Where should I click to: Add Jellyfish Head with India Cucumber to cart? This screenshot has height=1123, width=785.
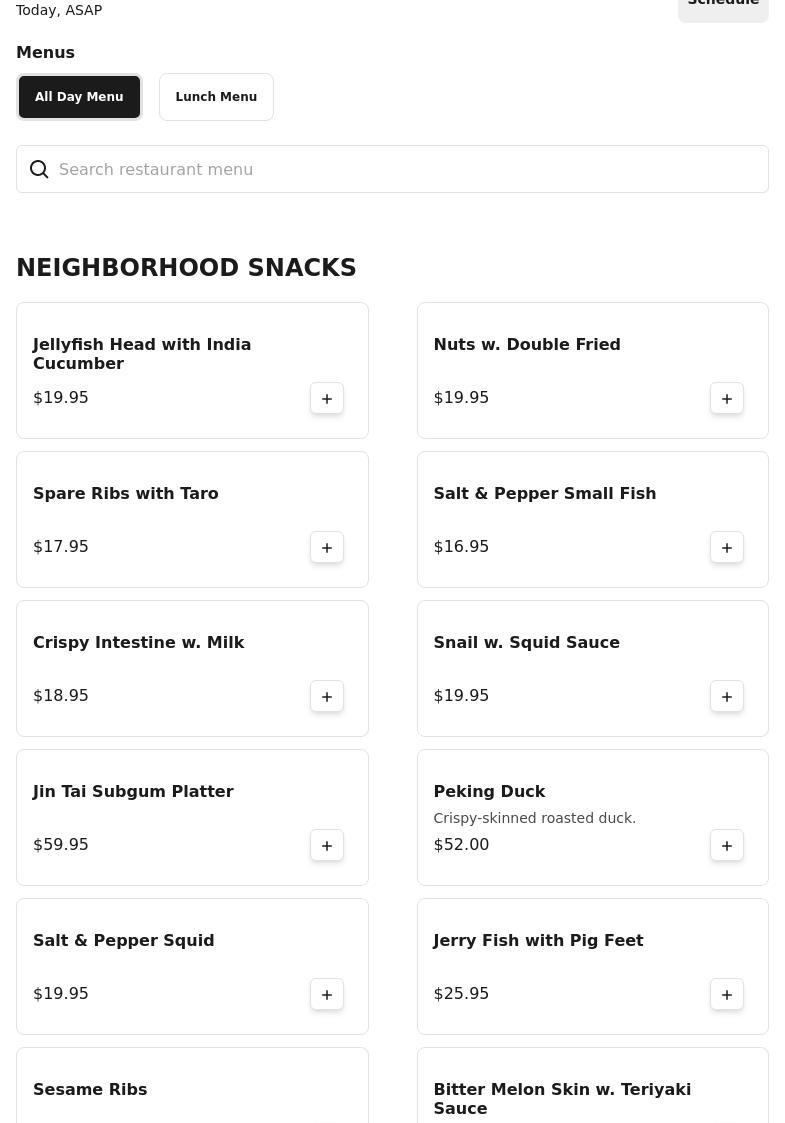click(327, 398)
